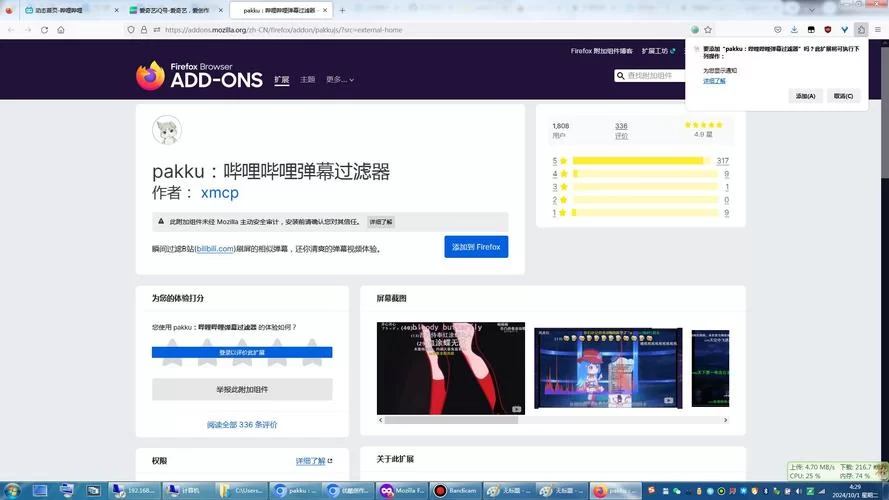Image resolution: width=889 pixels, height=500 pixels.
Task: Click the screenshot carousel horizontal scrollbar
Action: 451,420
